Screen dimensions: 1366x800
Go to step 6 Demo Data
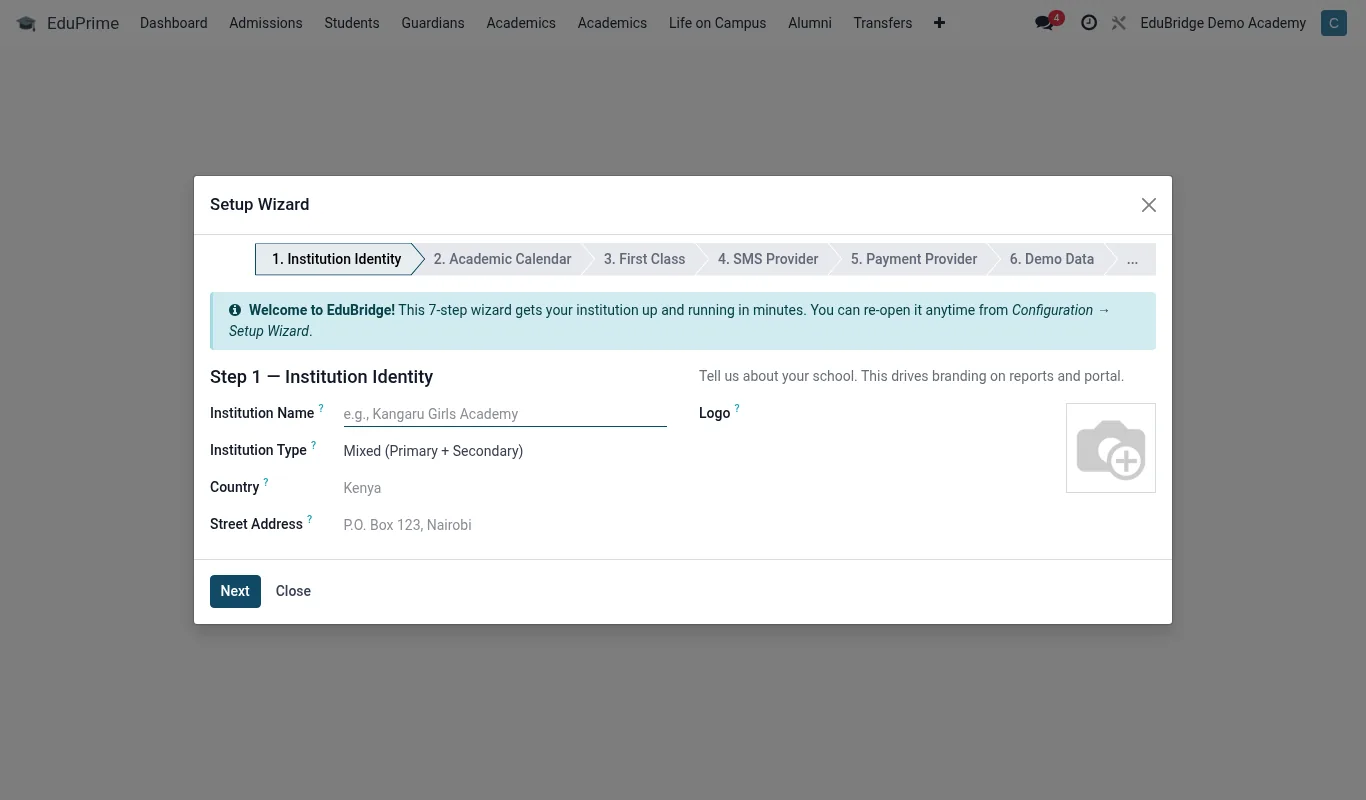[1052, 259]
